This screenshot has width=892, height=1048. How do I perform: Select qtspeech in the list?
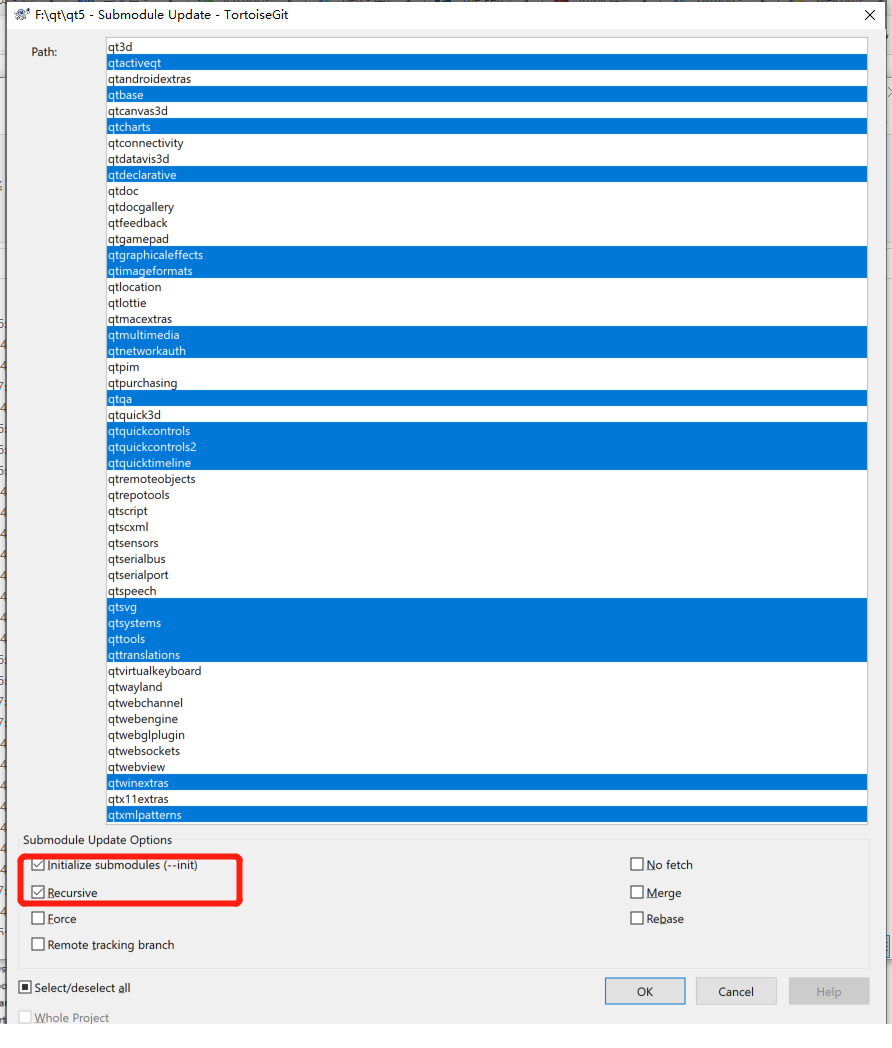click(x=486, y=591)
